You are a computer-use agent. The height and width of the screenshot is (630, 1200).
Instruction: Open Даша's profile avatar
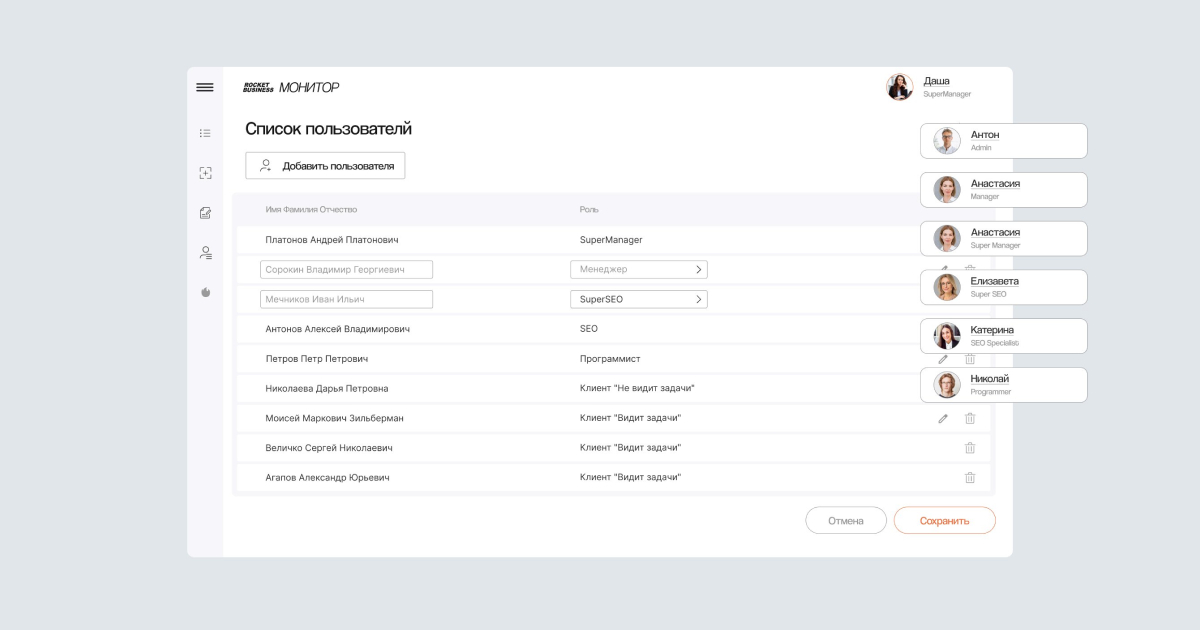click(900, 87)
